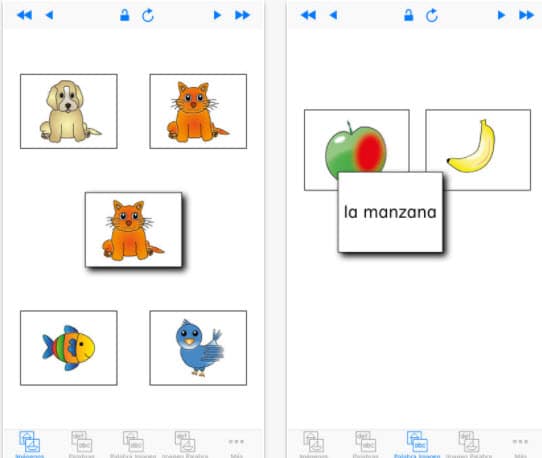542x458 pixels.
Task: Skip to last page in left screen
Action: tap(242, 15)
